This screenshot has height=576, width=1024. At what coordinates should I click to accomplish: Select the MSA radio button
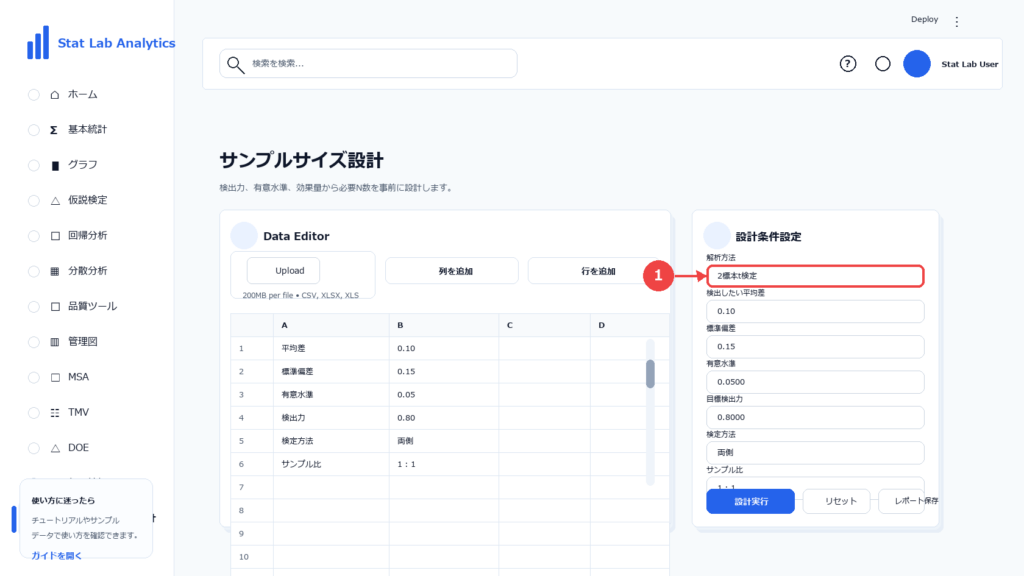click(34, 377)
